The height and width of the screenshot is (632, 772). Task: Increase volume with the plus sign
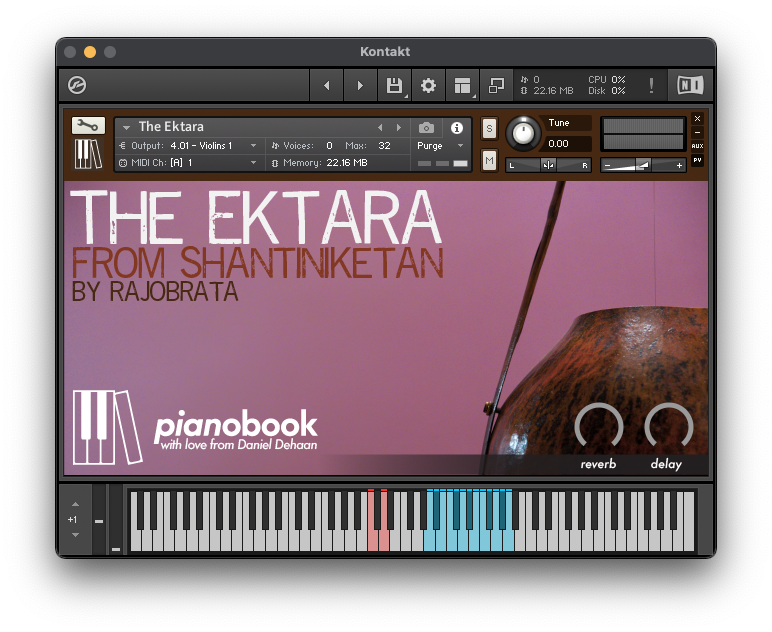click(x=679, y=166)
